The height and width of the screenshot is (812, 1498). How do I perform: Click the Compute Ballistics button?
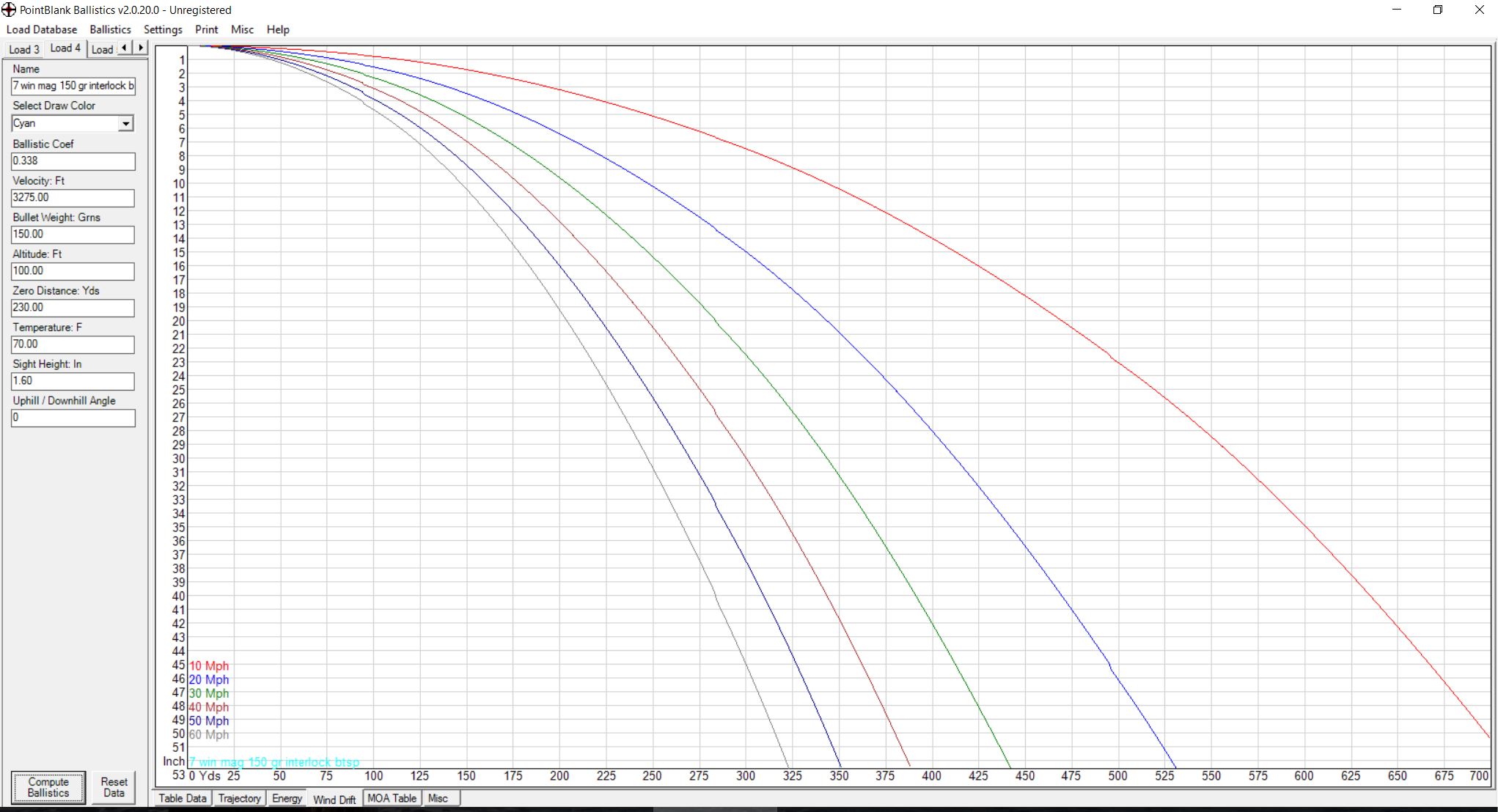coord(48,787)
